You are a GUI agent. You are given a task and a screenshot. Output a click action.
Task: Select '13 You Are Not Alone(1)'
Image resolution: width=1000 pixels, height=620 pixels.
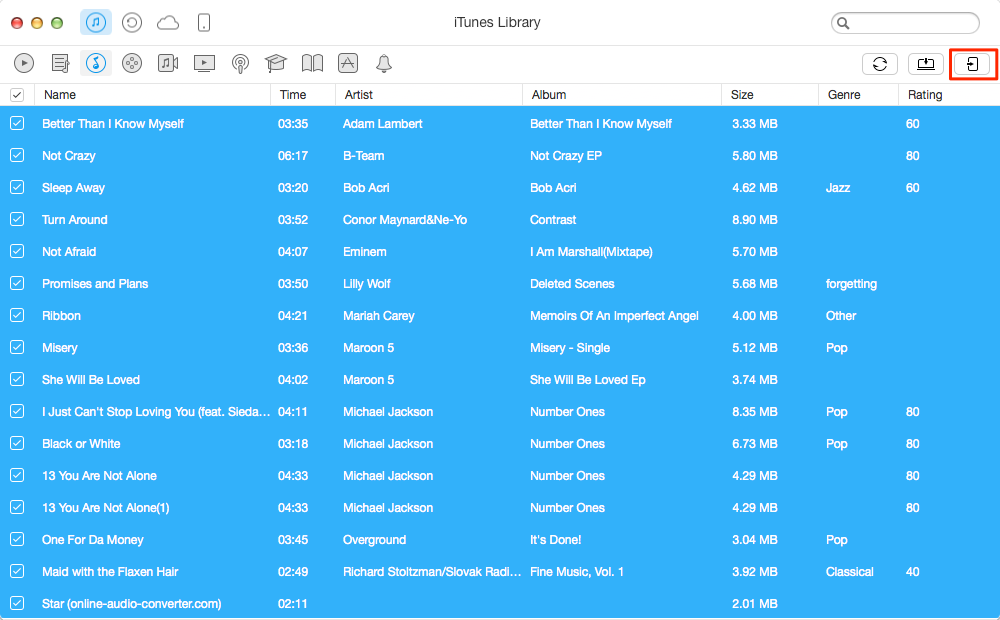(x=105, y=508)
